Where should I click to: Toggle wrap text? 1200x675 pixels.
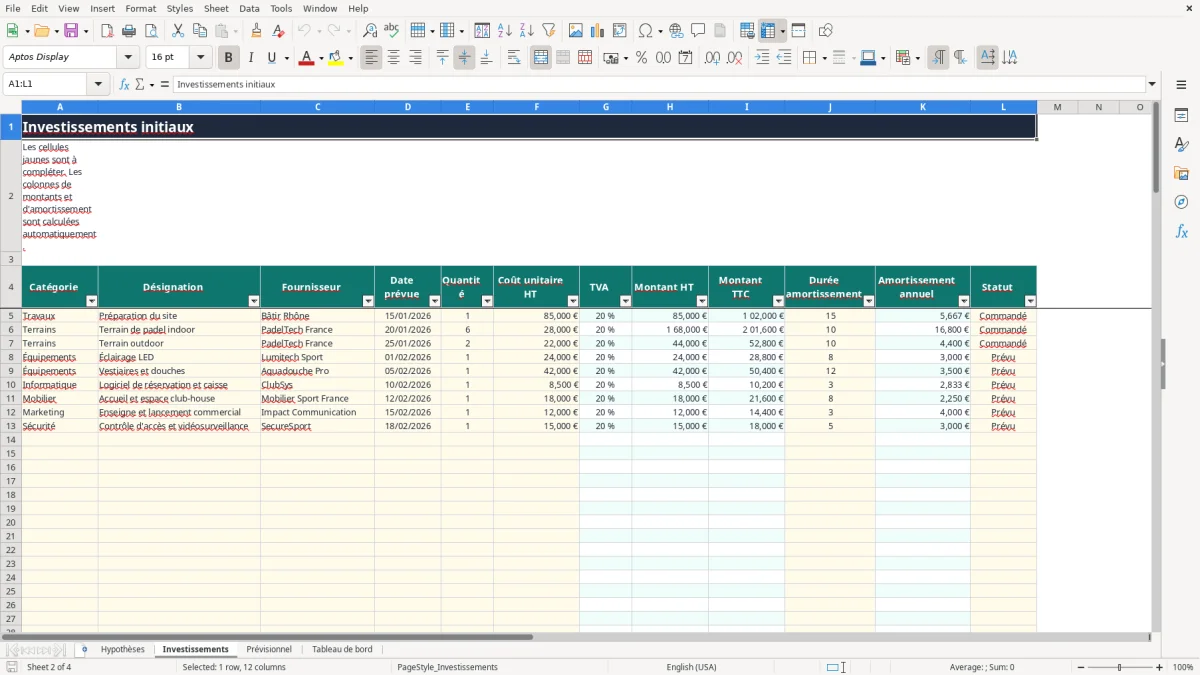coord(514,58)
